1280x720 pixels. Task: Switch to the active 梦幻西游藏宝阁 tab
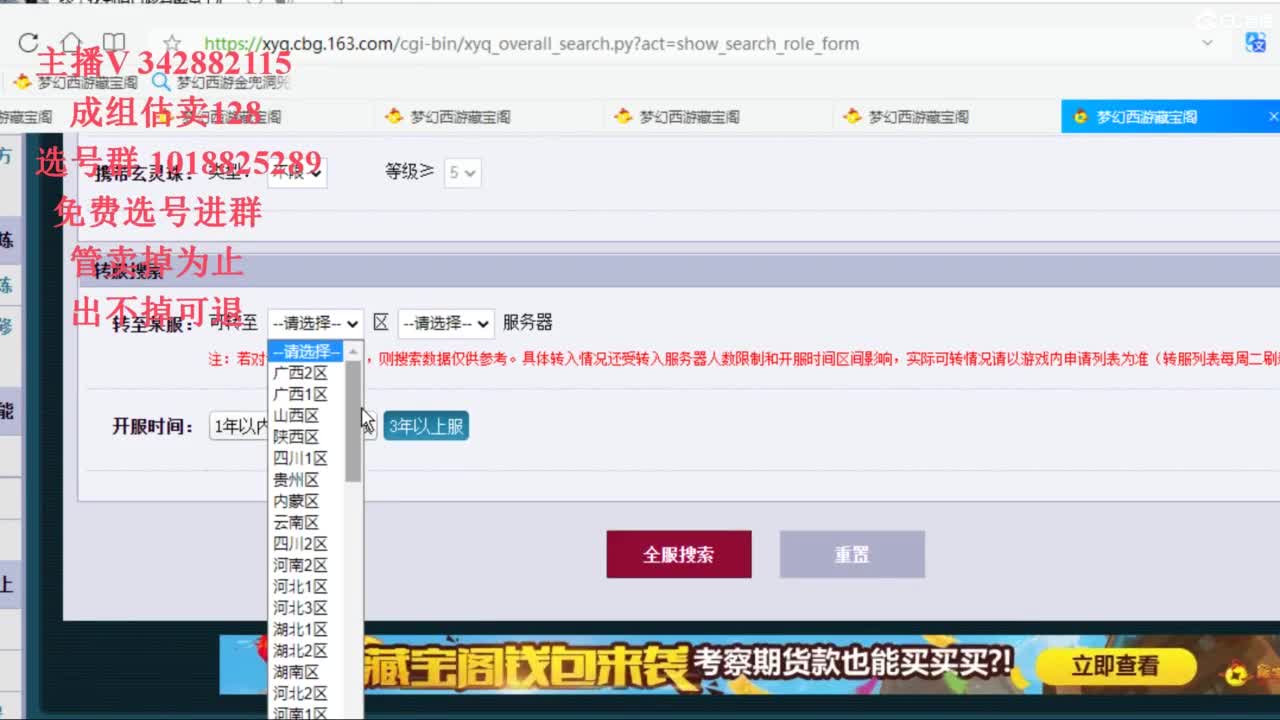pyautogui.click(x=1146, y=117)
